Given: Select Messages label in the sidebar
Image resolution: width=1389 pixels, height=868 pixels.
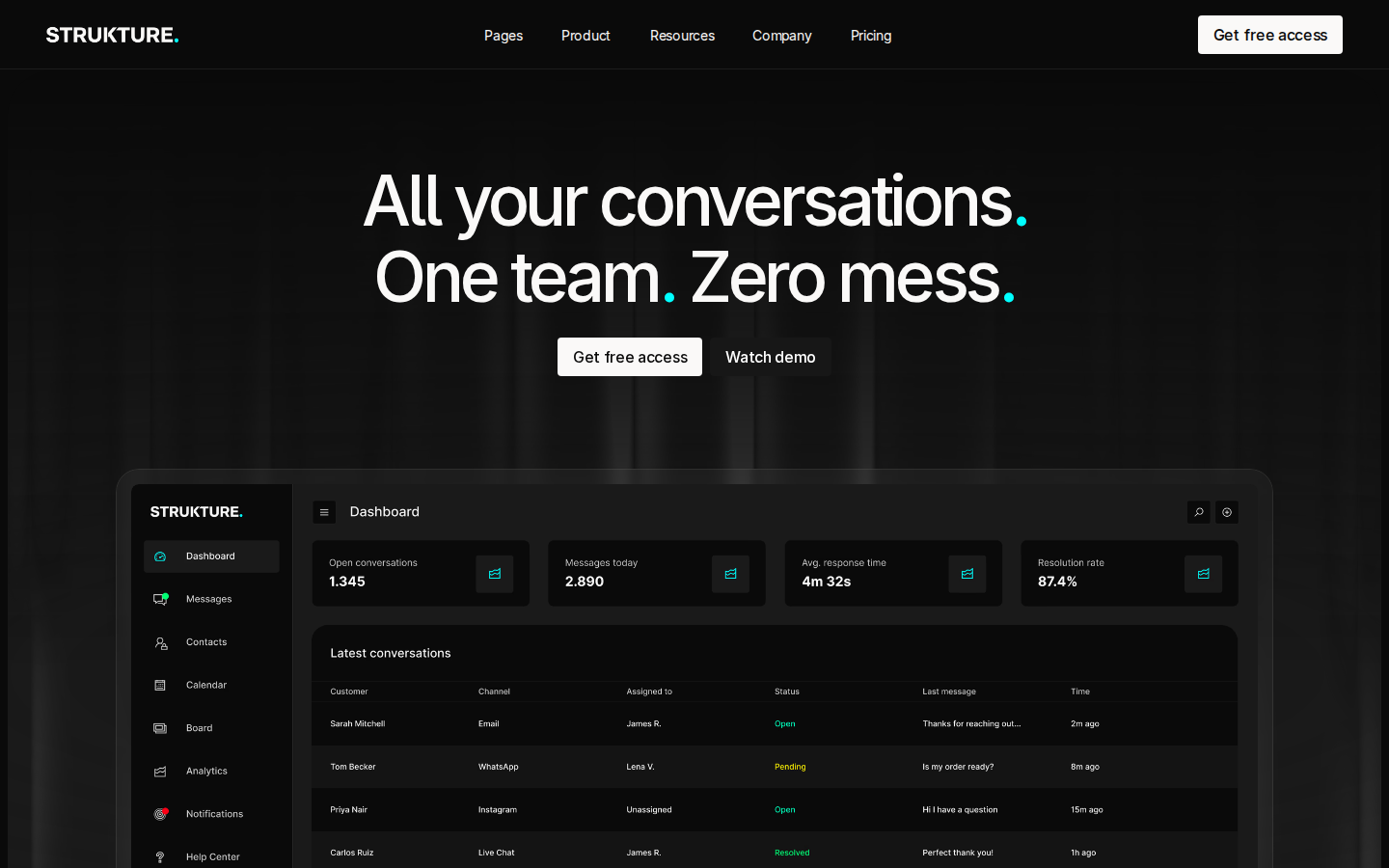Looking at the screenshot, I should [x=209, y=600].
